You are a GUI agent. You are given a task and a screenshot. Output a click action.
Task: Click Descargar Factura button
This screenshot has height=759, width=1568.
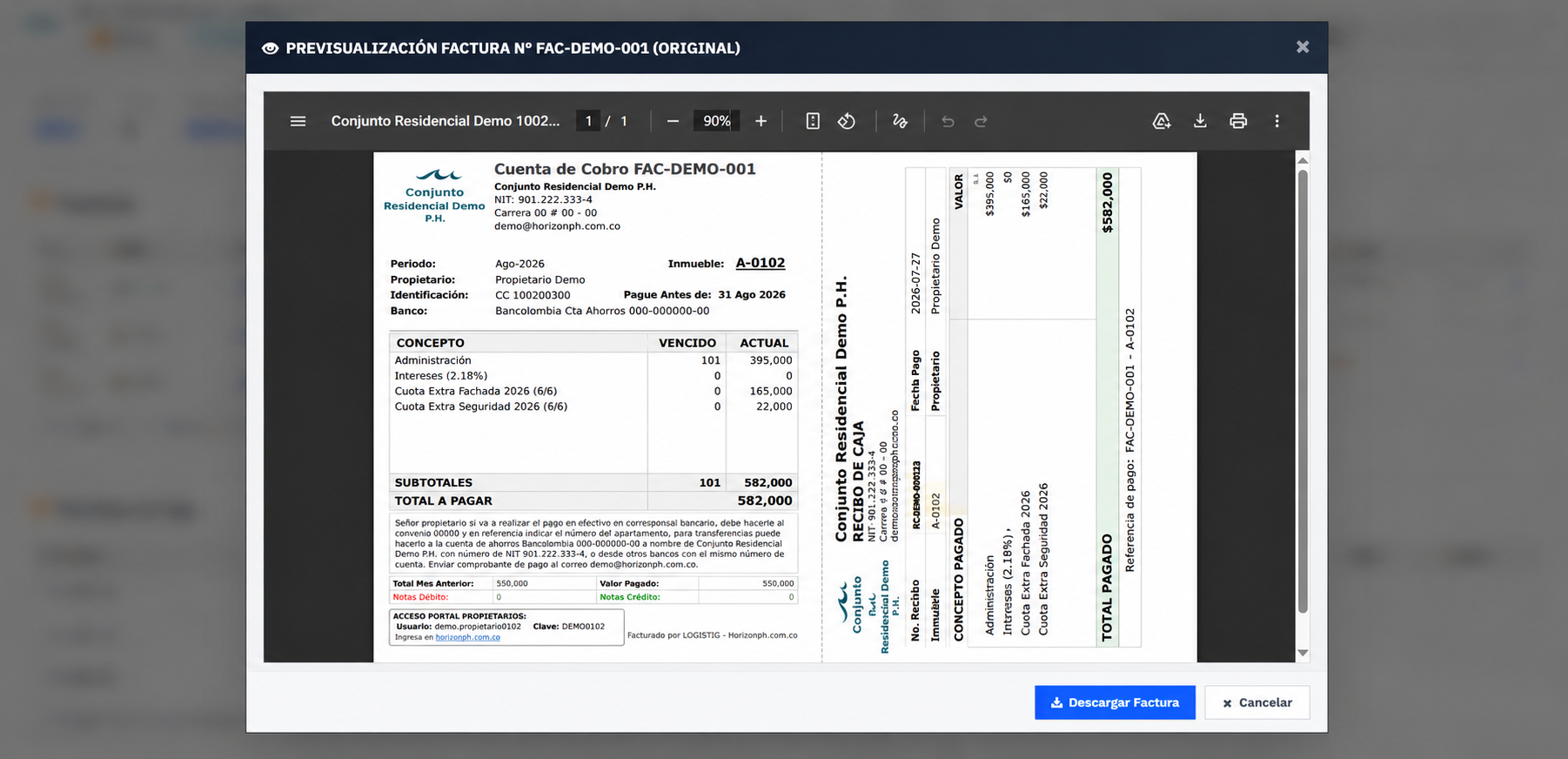click(1115, 702)
